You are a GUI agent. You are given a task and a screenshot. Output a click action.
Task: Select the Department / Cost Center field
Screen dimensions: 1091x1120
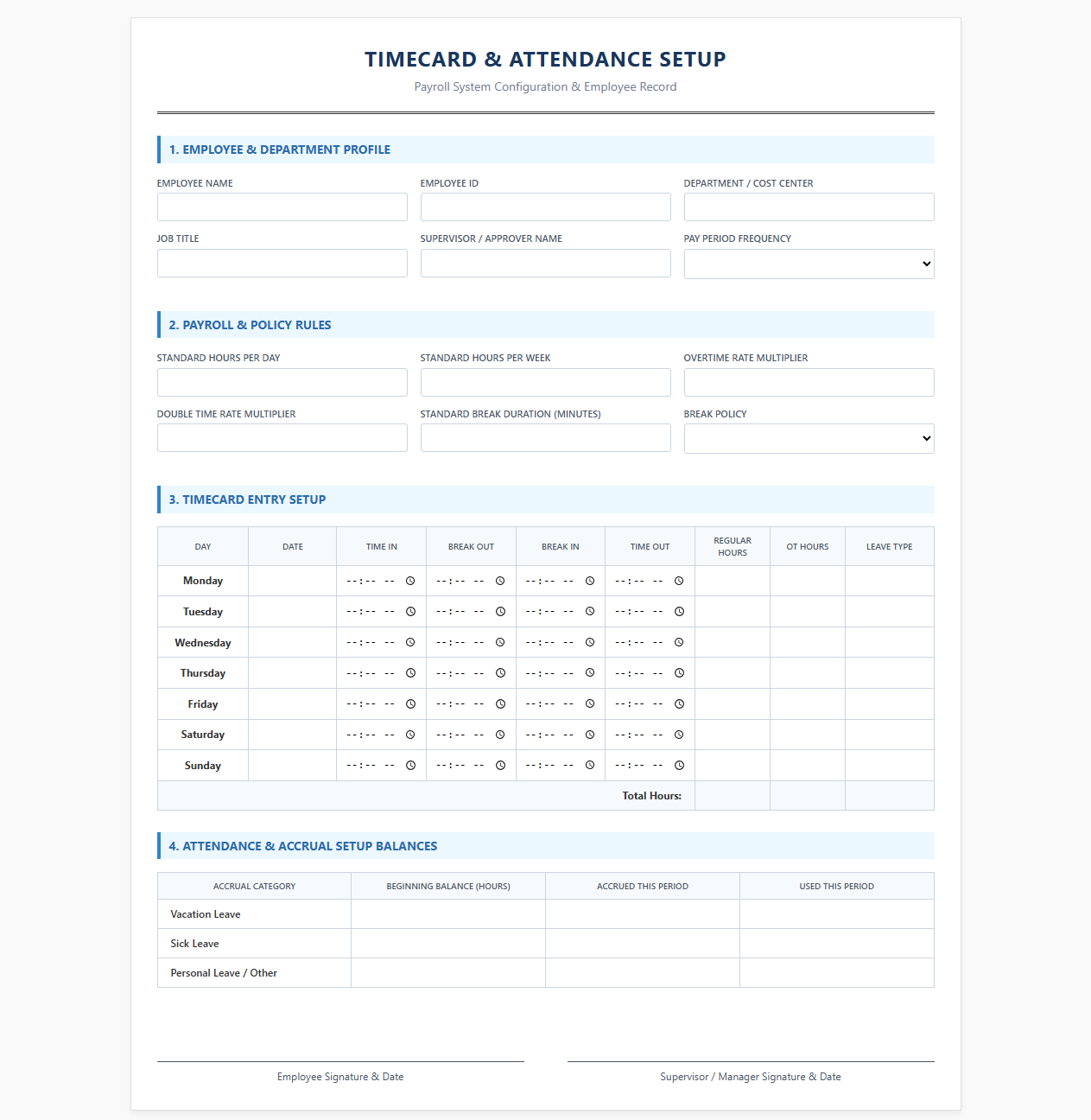pyautogui.click(x=809, y=207)
